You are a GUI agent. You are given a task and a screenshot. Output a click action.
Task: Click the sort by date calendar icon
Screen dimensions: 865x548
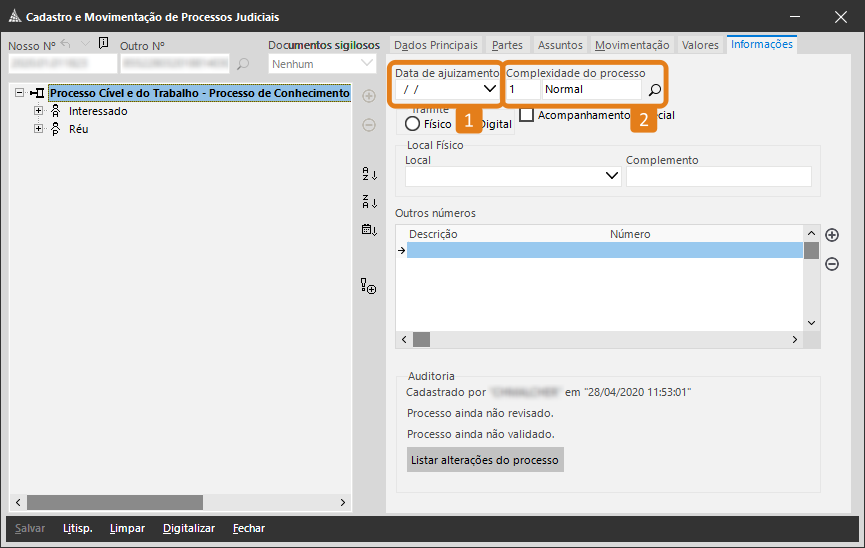(x=369, y=230)
